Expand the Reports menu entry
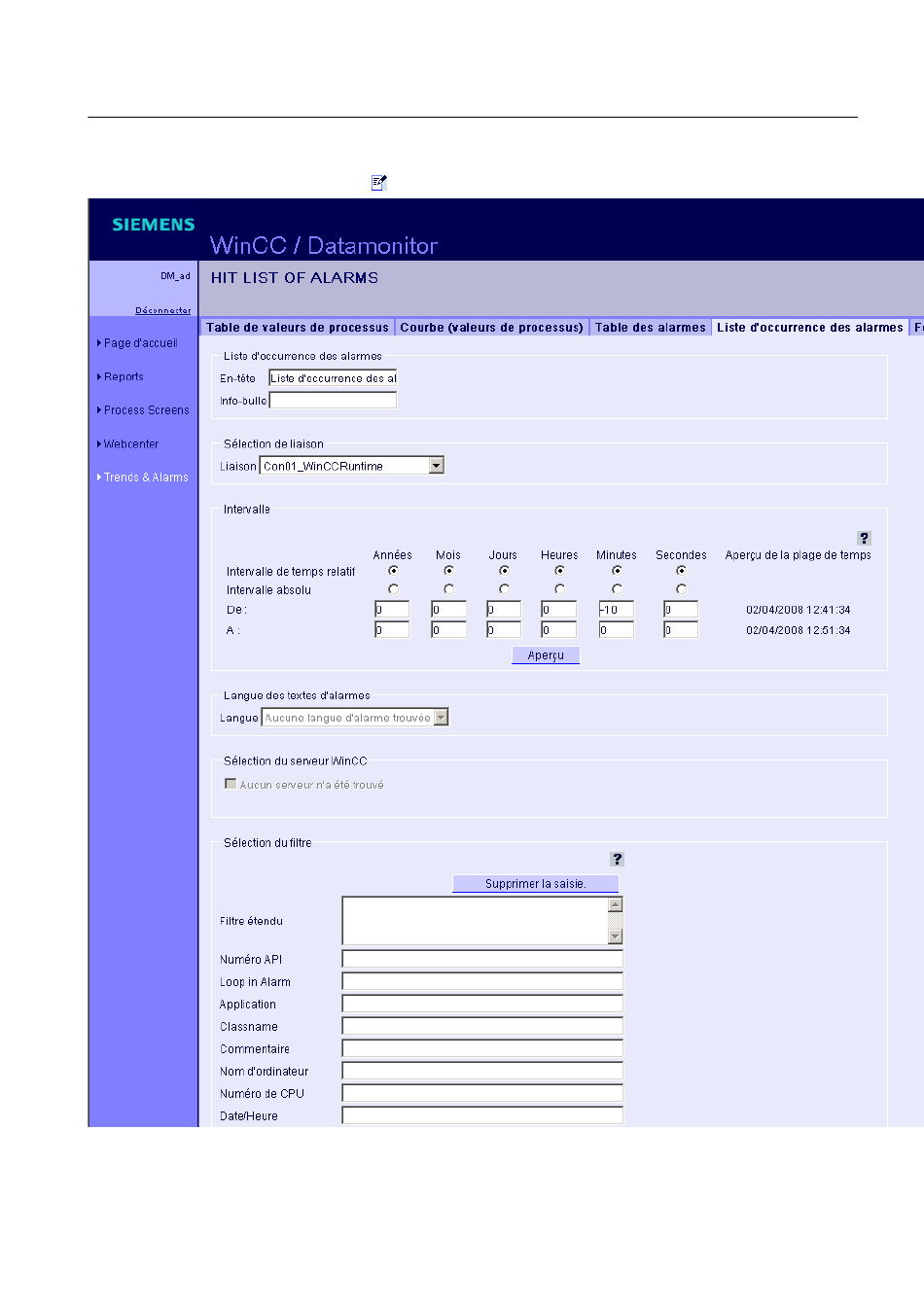This screenshot has height=1307, width=924. [x=121, y=376]
